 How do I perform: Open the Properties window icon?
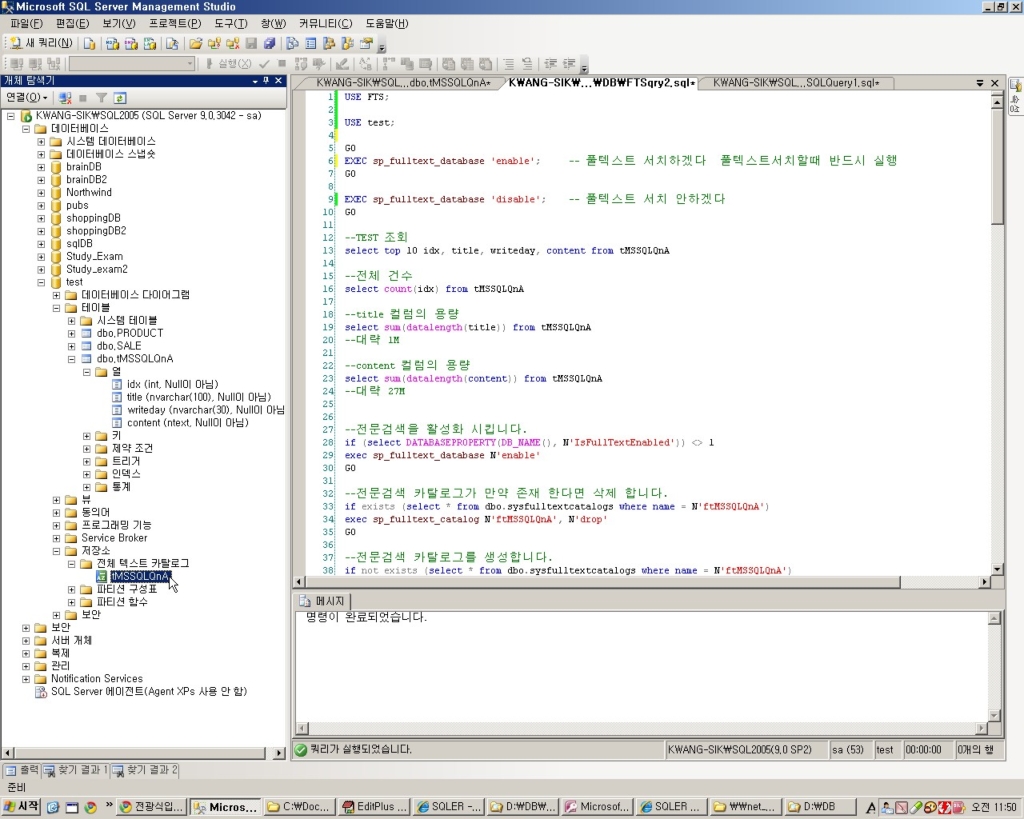(366, 44)
